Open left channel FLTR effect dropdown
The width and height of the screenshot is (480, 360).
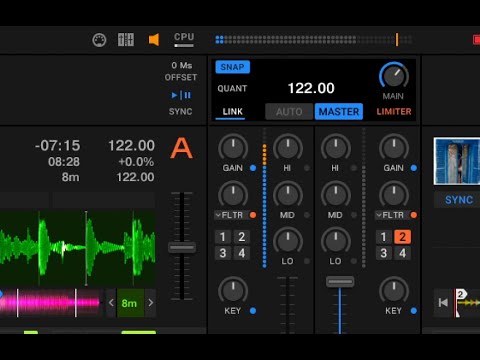[230, 215]
